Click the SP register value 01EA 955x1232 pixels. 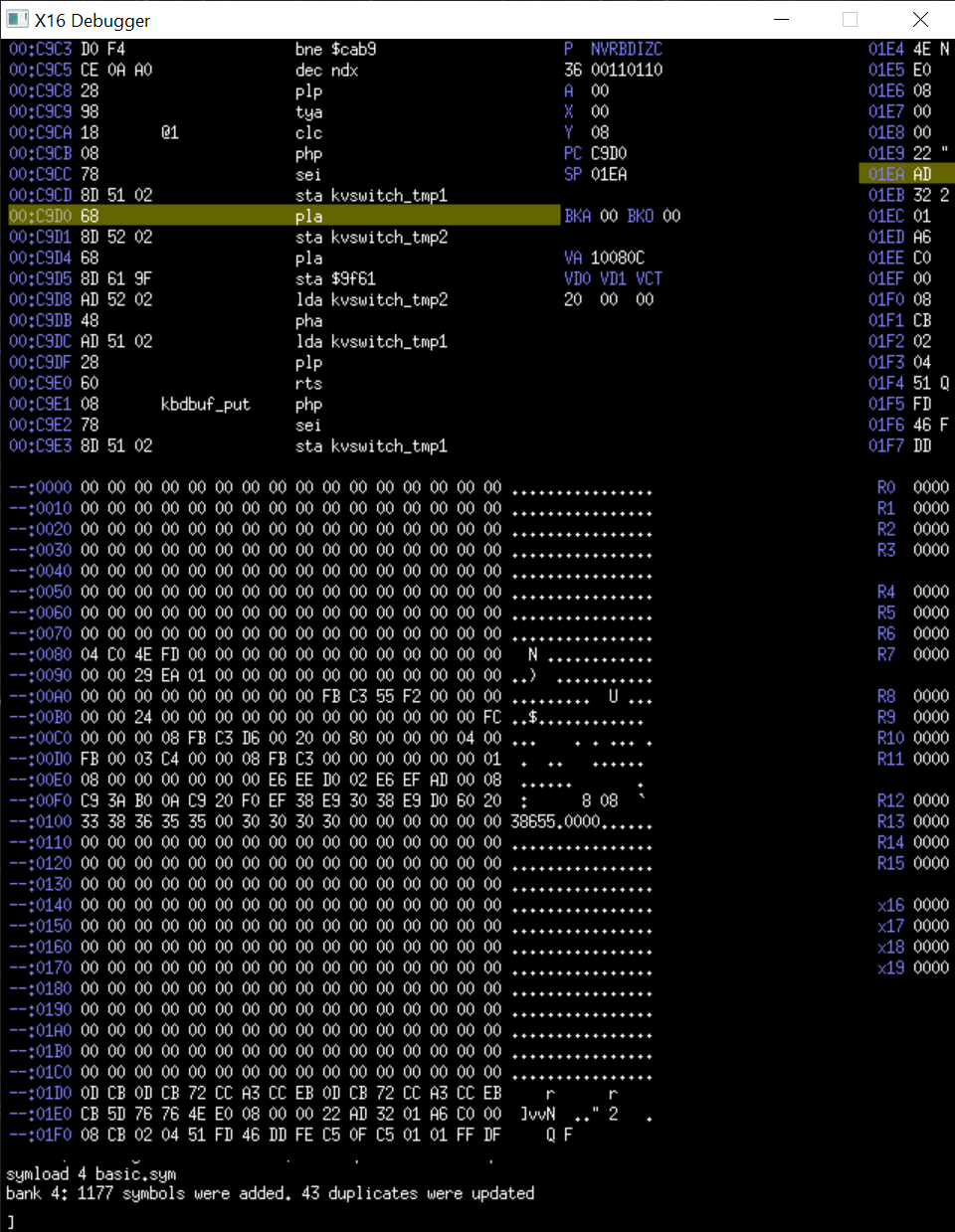[609, 174]
